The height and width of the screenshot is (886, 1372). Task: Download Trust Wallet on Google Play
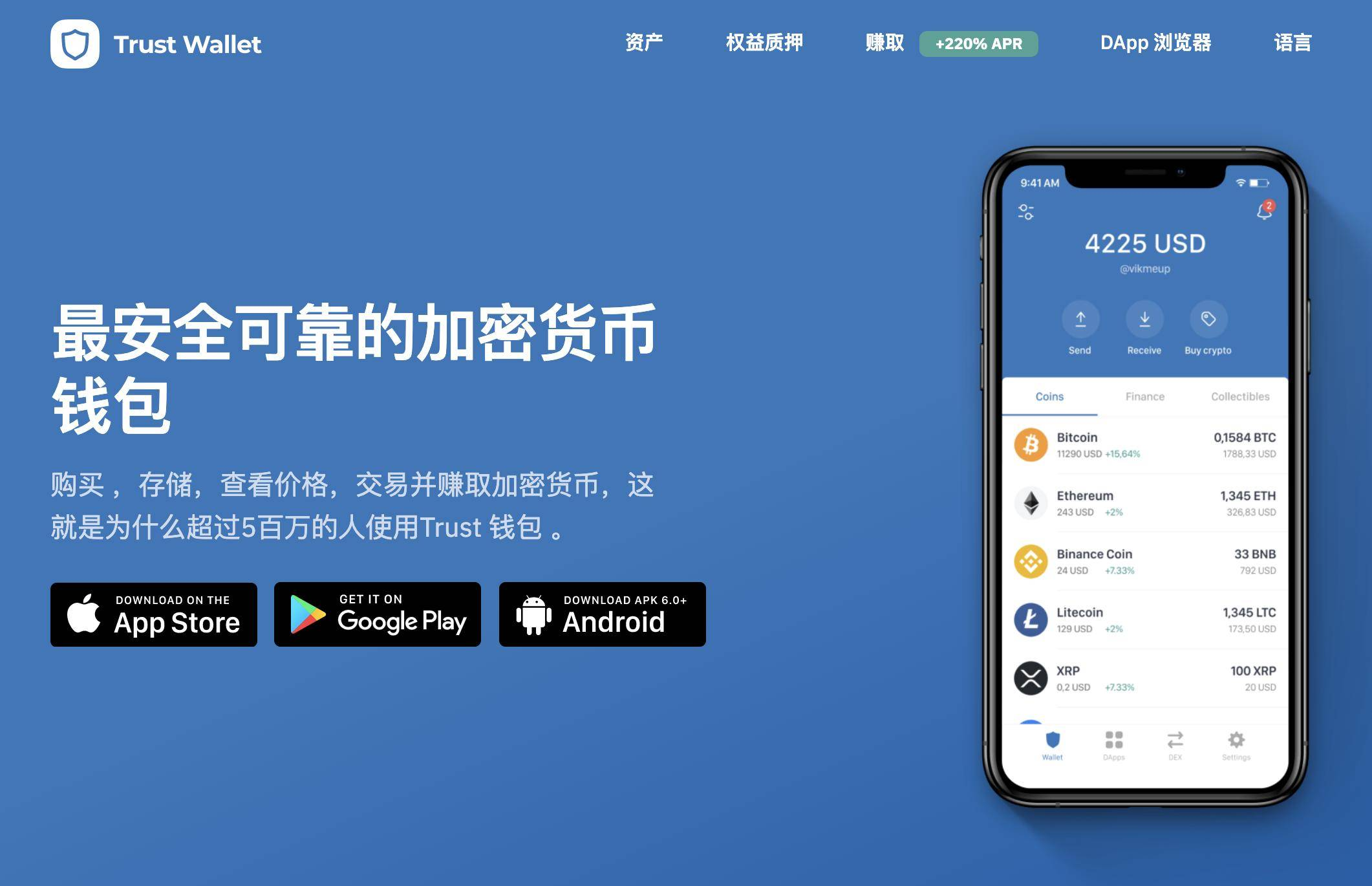click(x=381, y=619)
